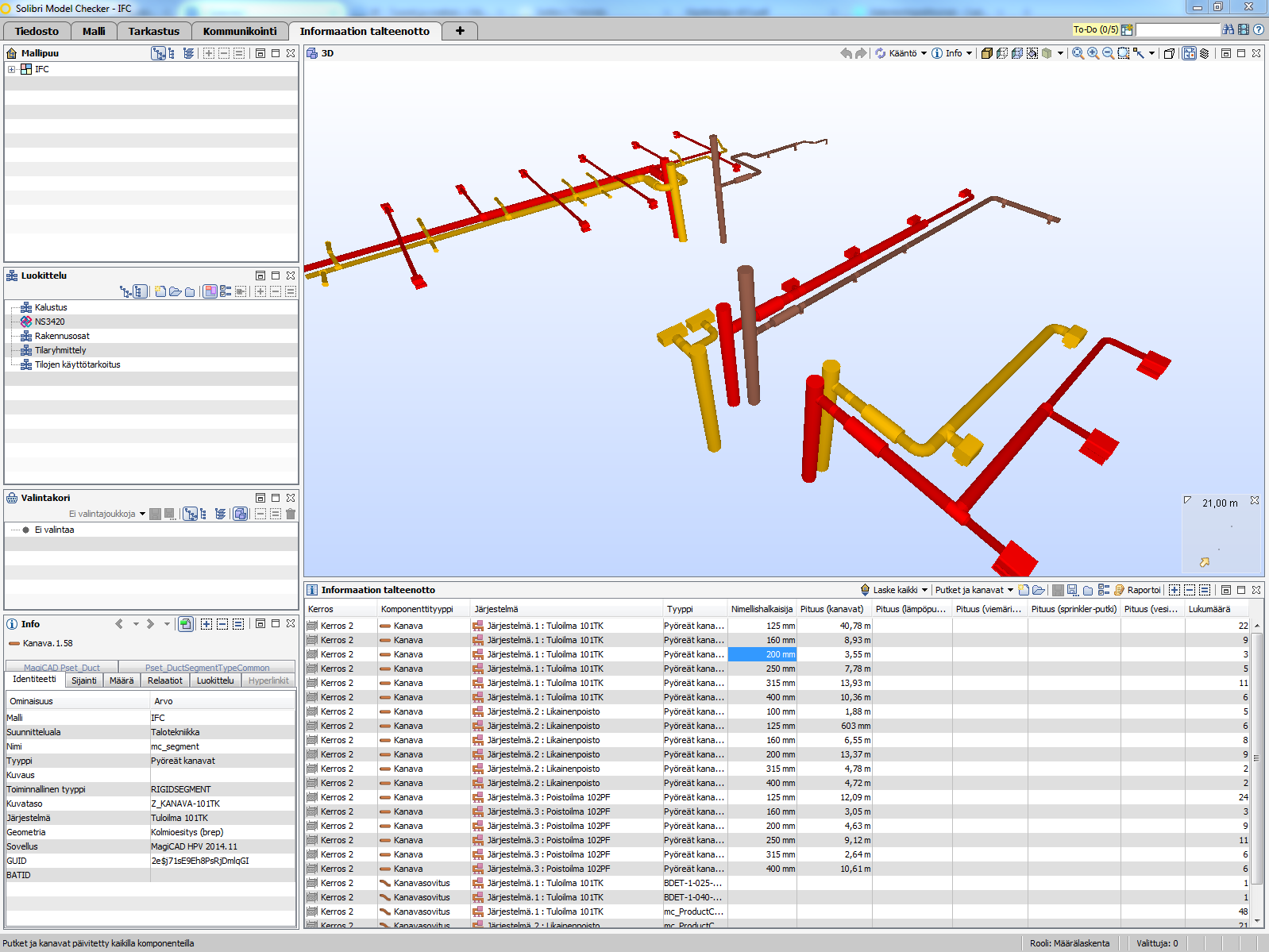Click Pset_DuctSegmentTypeCommon tab in Info panel
The width and height of the screenshot is (1269, 952).
point(207,668)
